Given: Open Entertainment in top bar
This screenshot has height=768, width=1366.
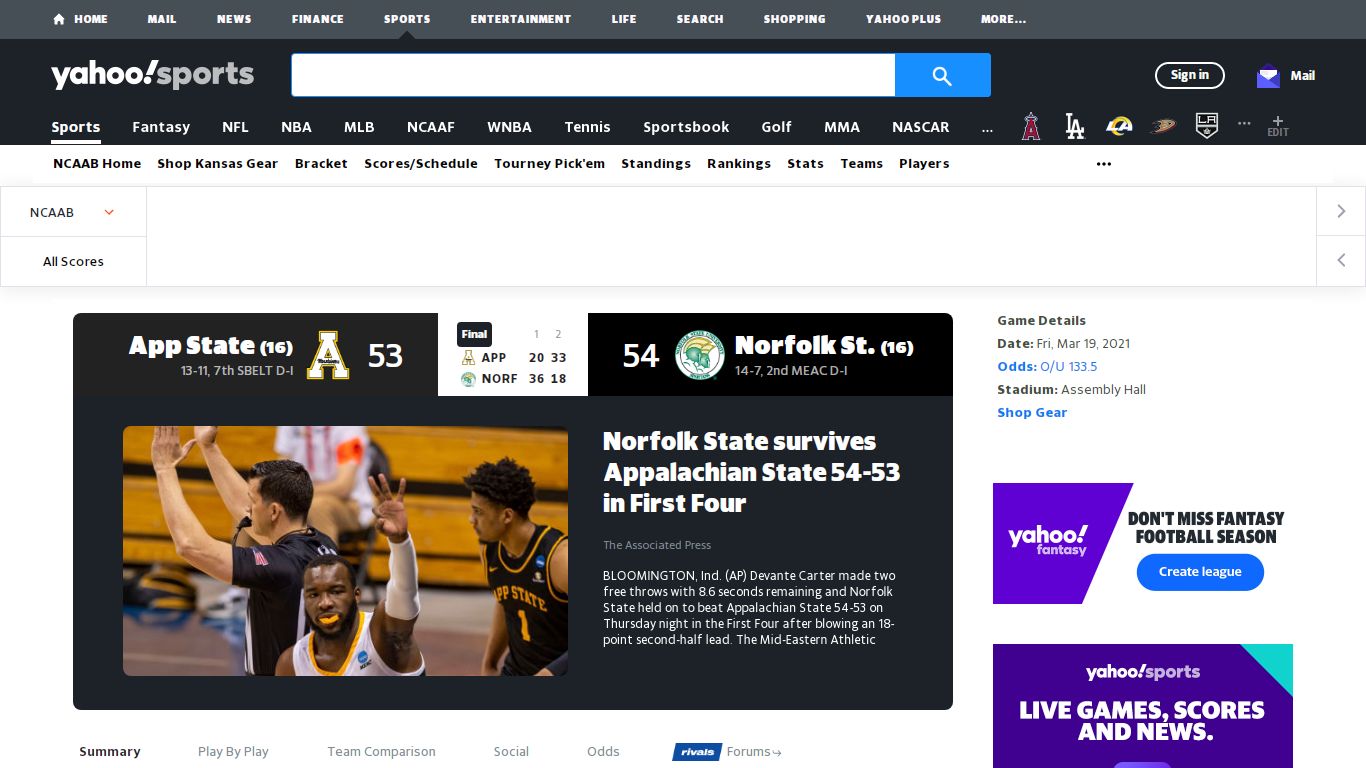Looking at the screenshot, I should pyautogui.click(x=521, y=19).
